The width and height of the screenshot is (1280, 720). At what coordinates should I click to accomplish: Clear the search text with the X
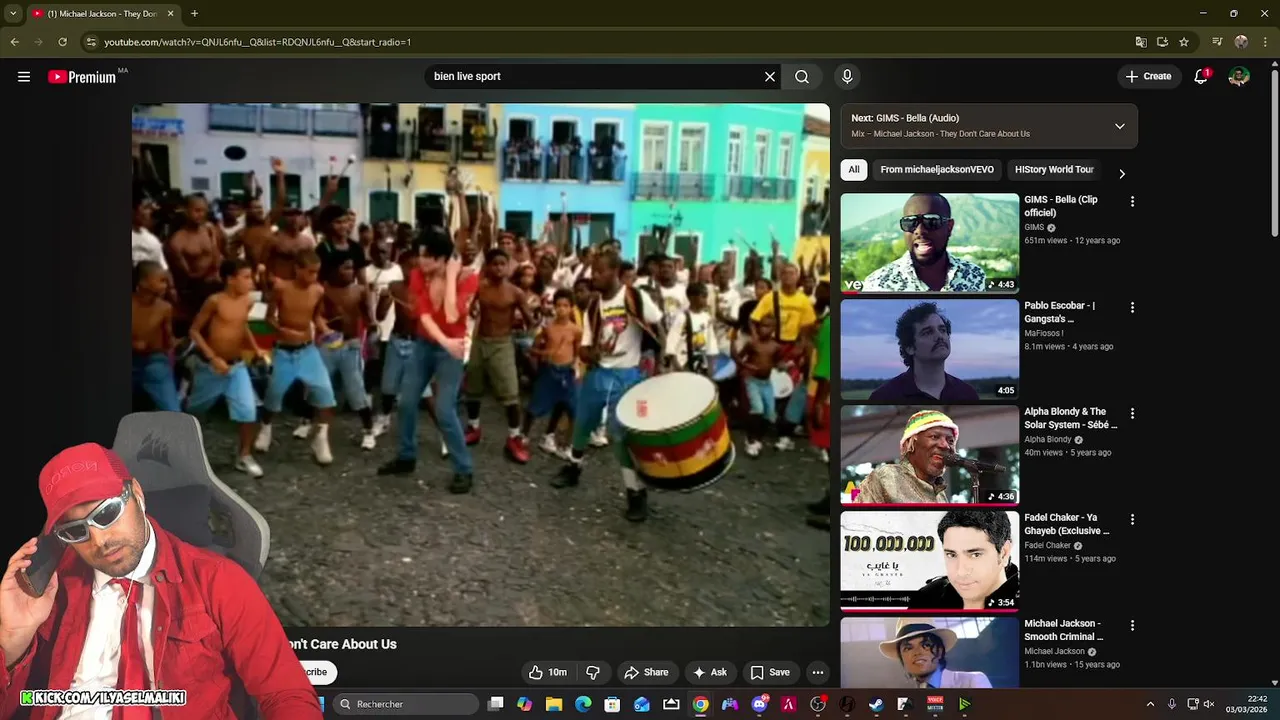(x=770, y=77)
